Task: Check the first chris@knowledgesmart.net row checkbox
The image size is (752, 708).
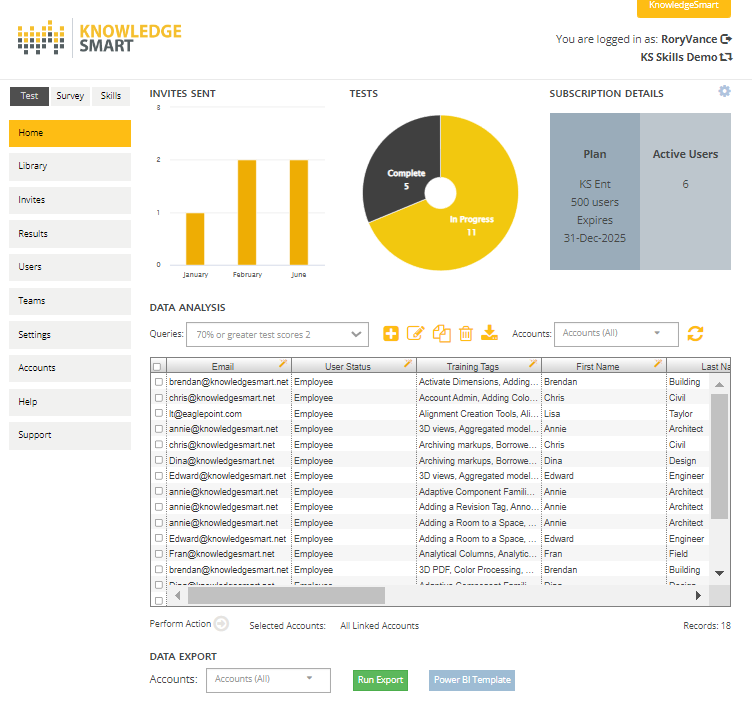Action: click(159, 398)
